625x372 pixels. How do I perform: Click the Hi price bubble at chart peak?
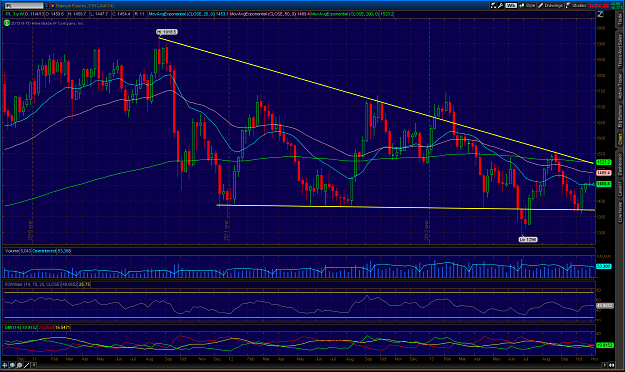coord(167,32)
